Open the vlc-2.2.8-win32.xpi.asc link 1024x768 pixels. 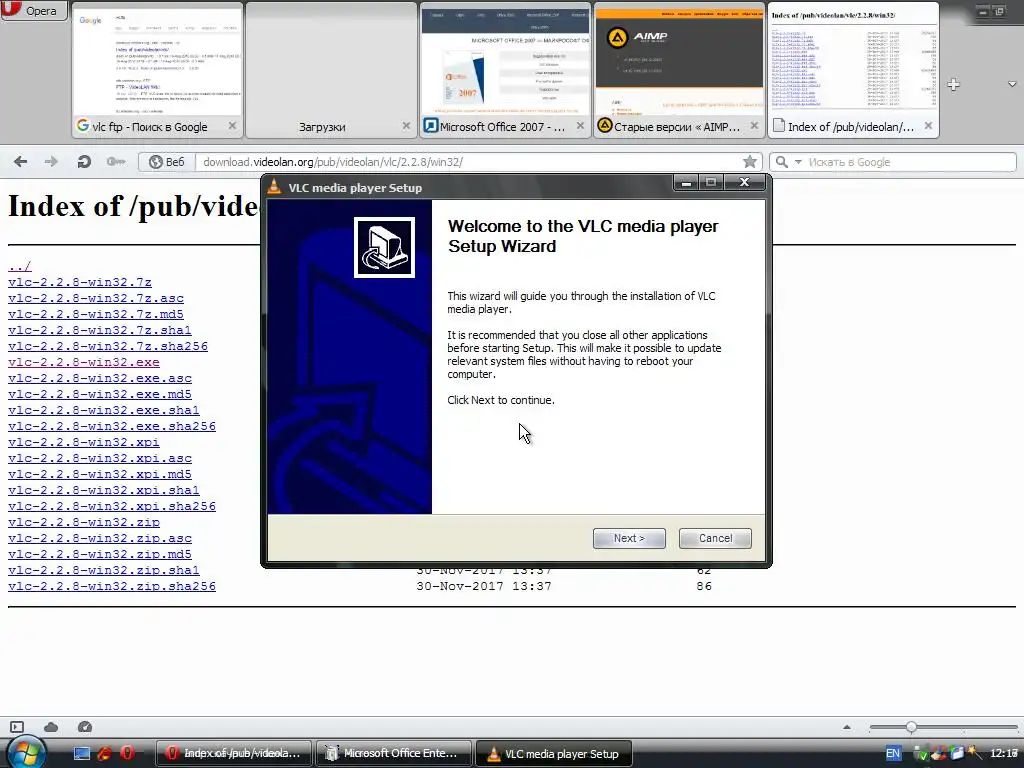(x=100, y=458)
